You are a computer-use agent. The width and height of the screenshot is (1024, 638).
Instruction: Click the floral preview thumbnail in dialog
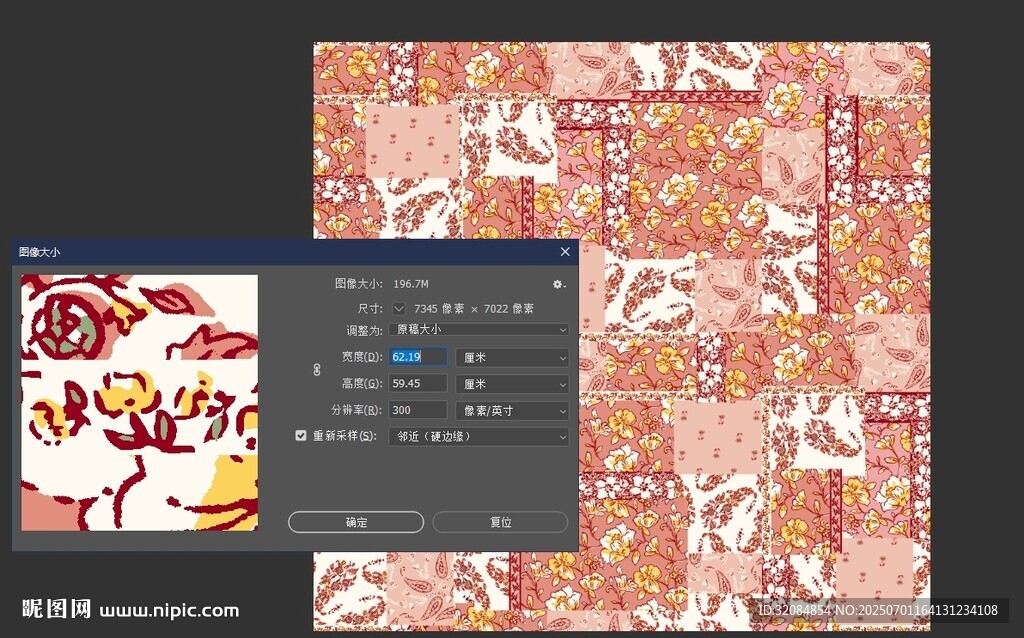pyautogui.click(x=139, y=402)
